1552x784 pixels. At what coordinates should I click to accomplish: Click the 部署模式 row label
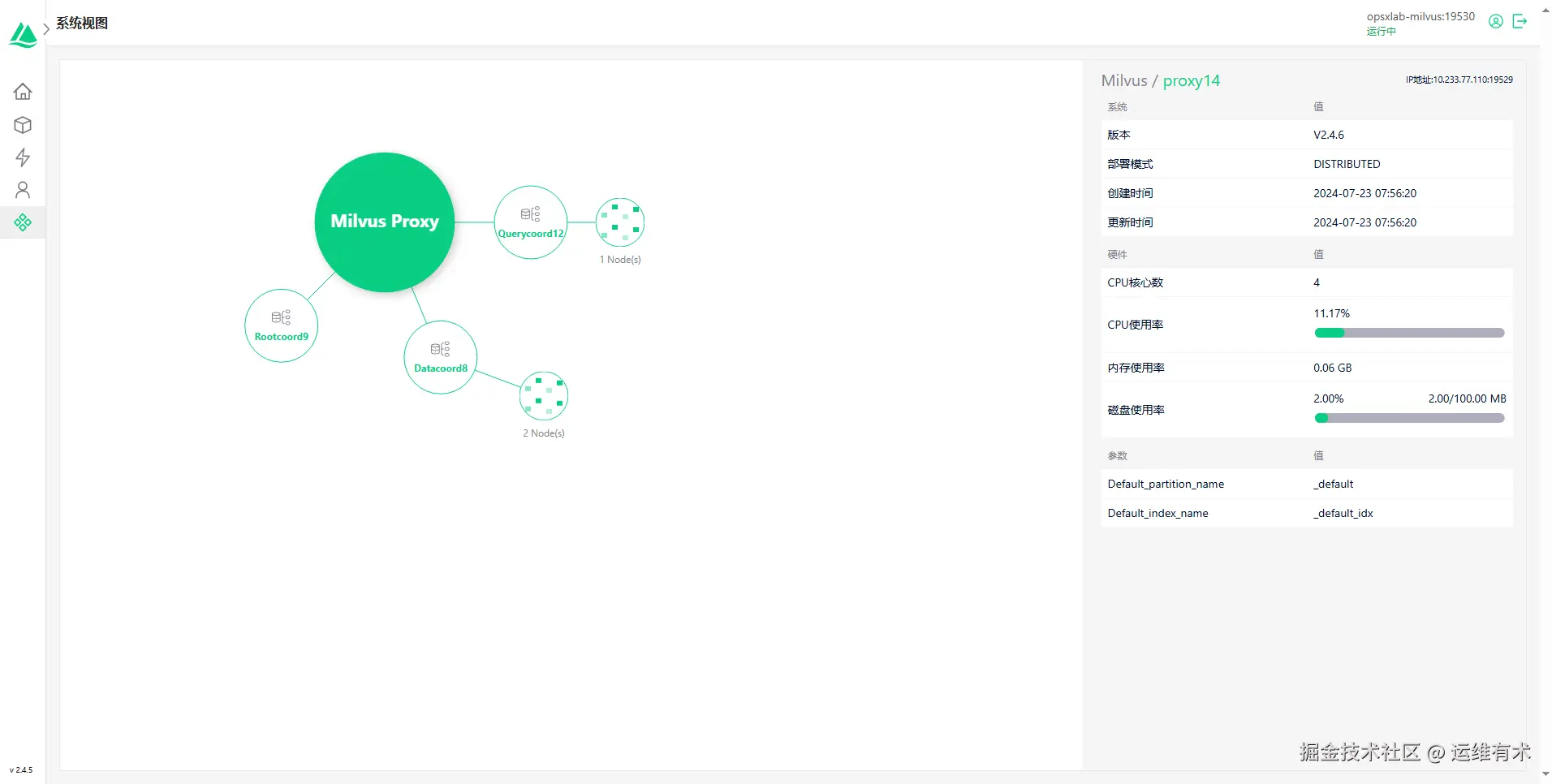click(x=1130, y=164)
